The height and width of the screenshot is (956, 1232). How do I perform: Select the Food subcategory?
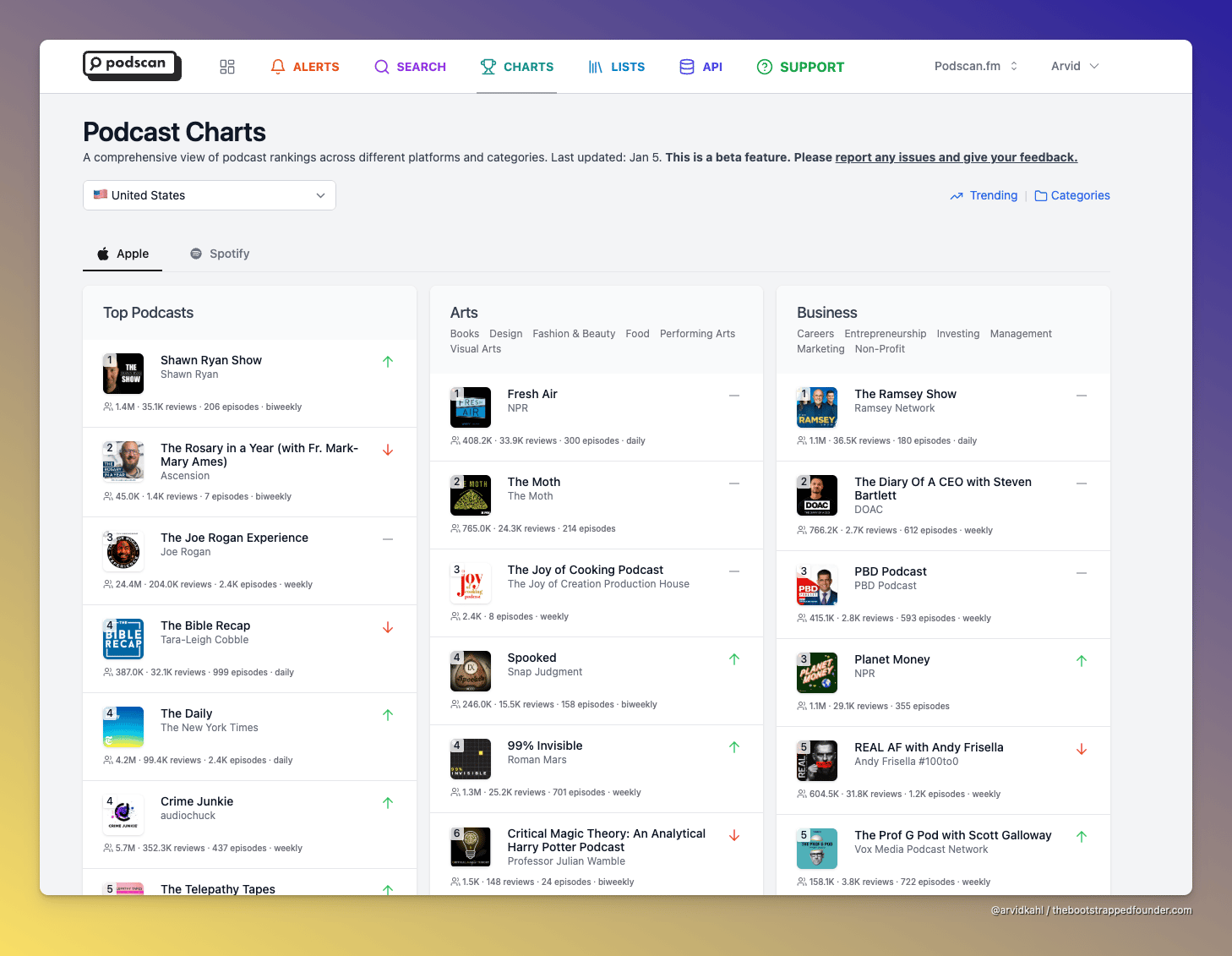[x=638, y=334]
